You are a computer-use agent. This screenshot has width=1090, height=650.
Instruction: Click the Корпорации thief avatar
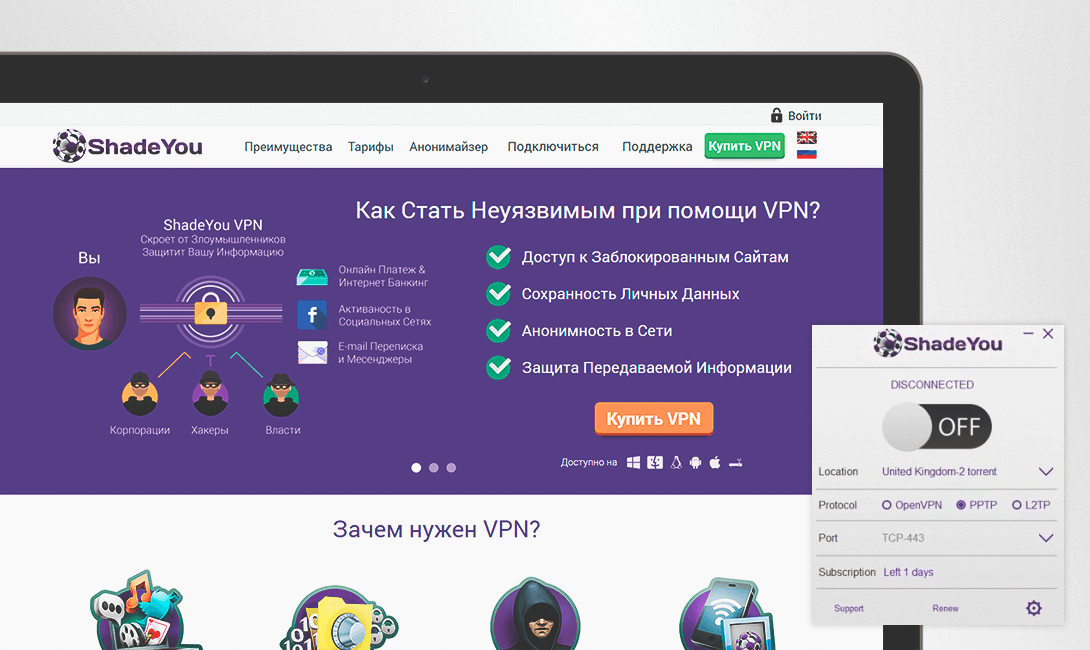click(140, 395)
